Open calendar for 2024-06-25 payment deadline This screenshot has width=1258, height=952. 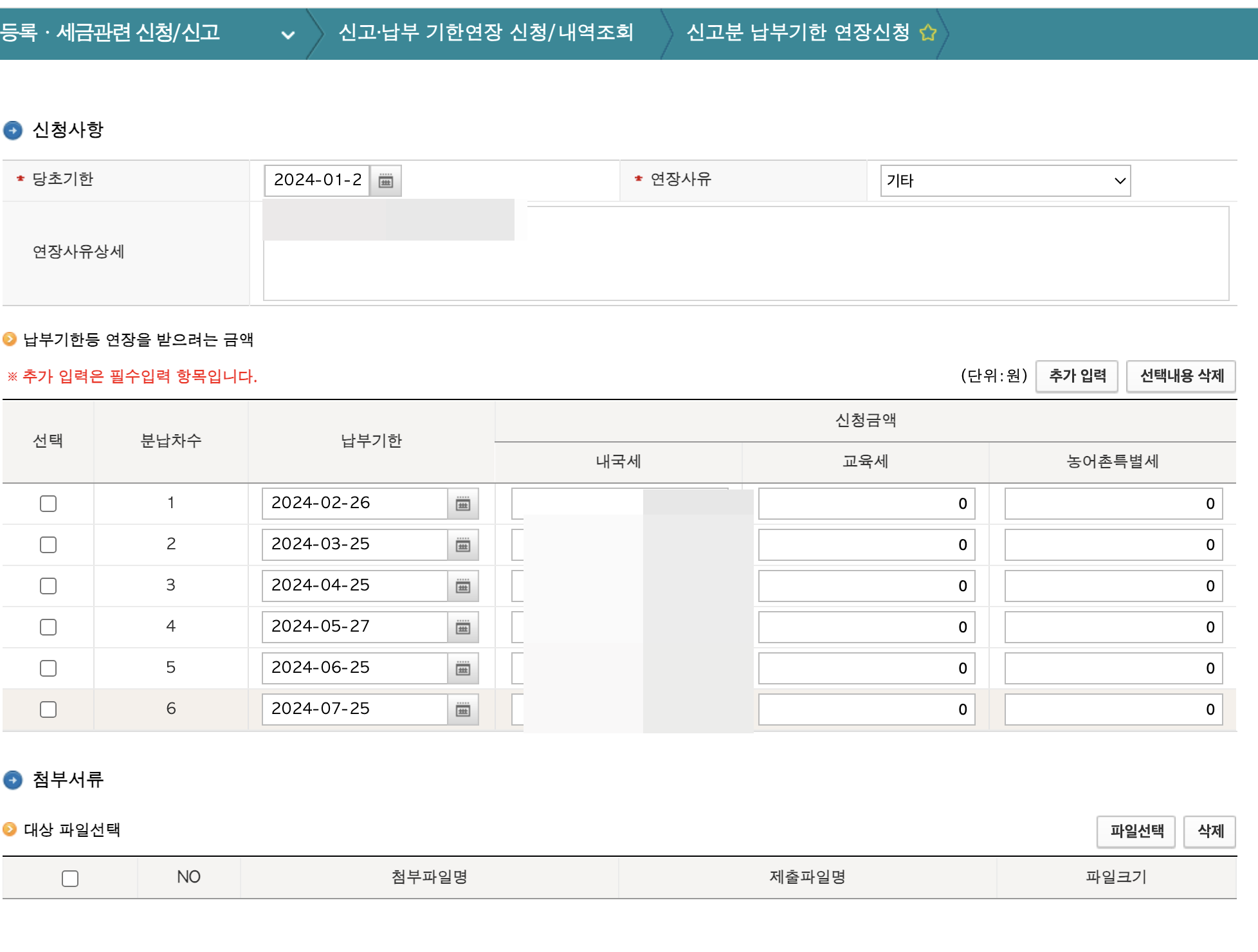point(462,668)
